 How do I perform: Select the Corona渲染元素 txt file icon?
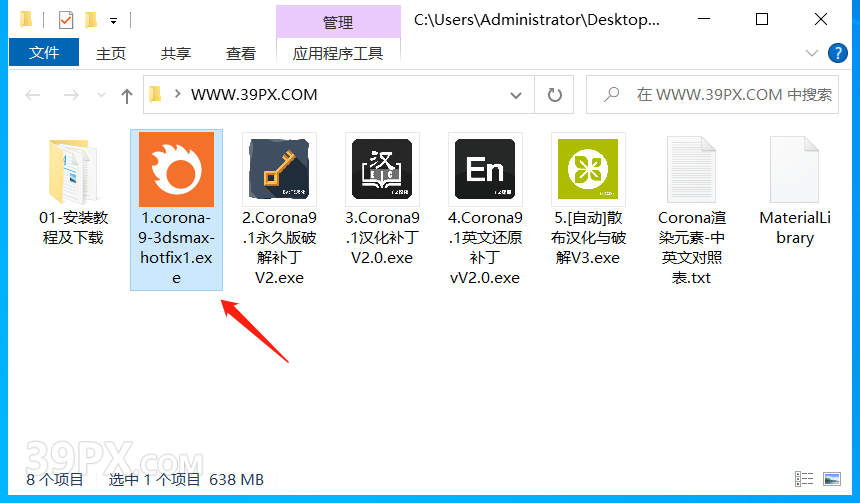coord(691,169)
